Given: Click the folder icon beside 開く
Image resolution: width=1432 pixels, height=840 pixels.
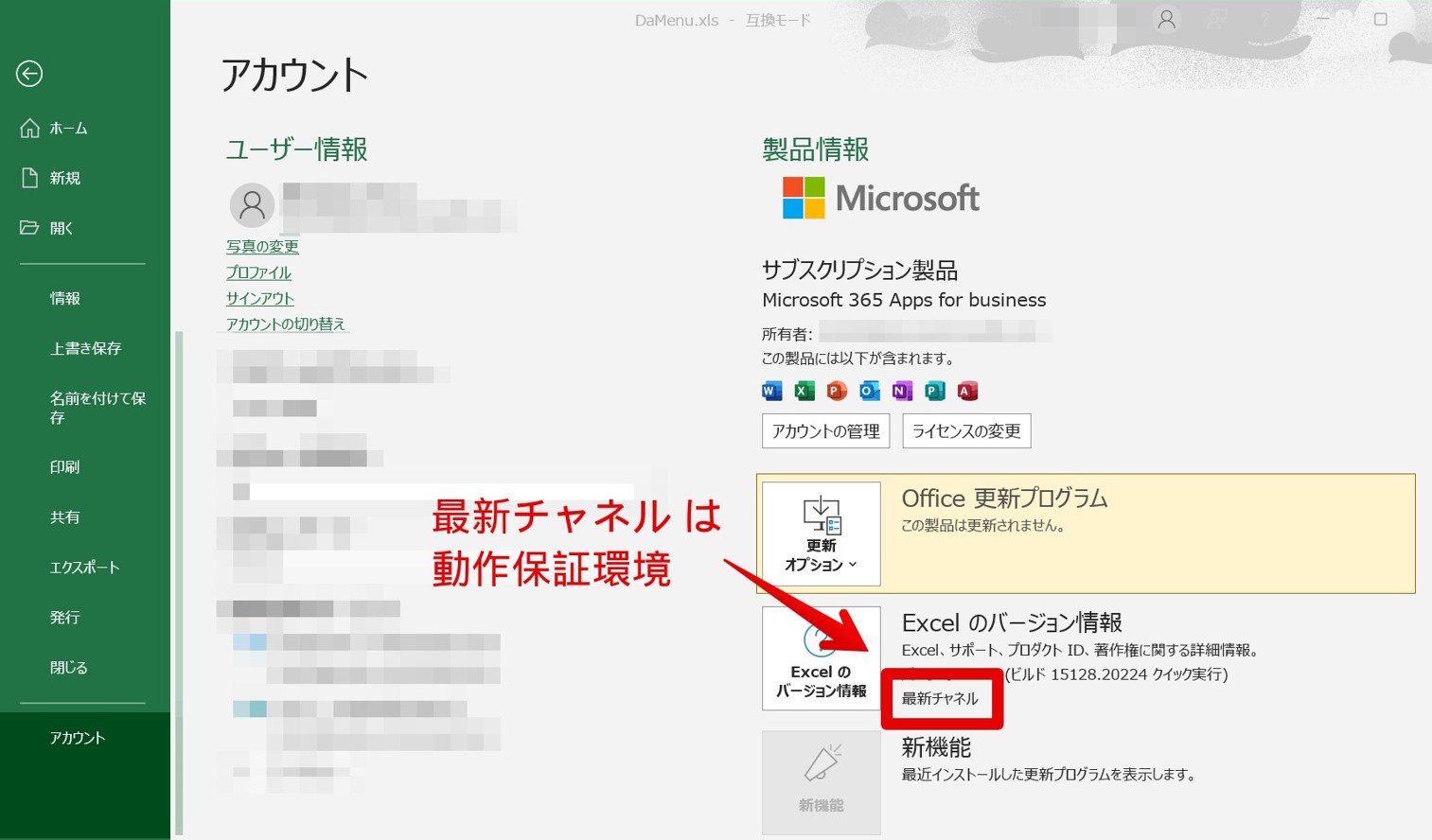Looking at the screenshot, I should (29, 228).
